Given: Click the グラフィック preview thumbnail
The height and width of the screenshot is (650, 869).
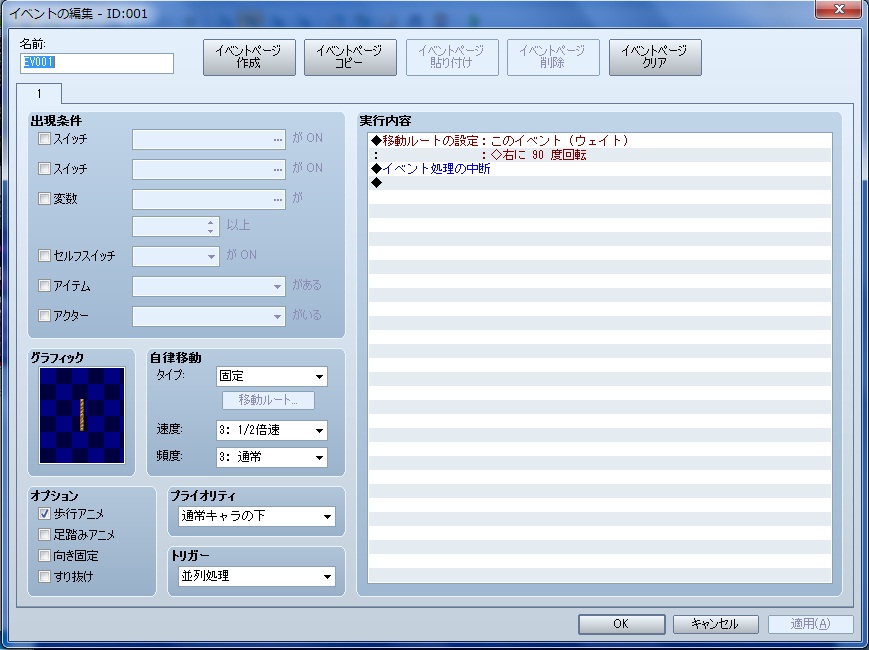Looking at the screenshot, I should [82, 416].
